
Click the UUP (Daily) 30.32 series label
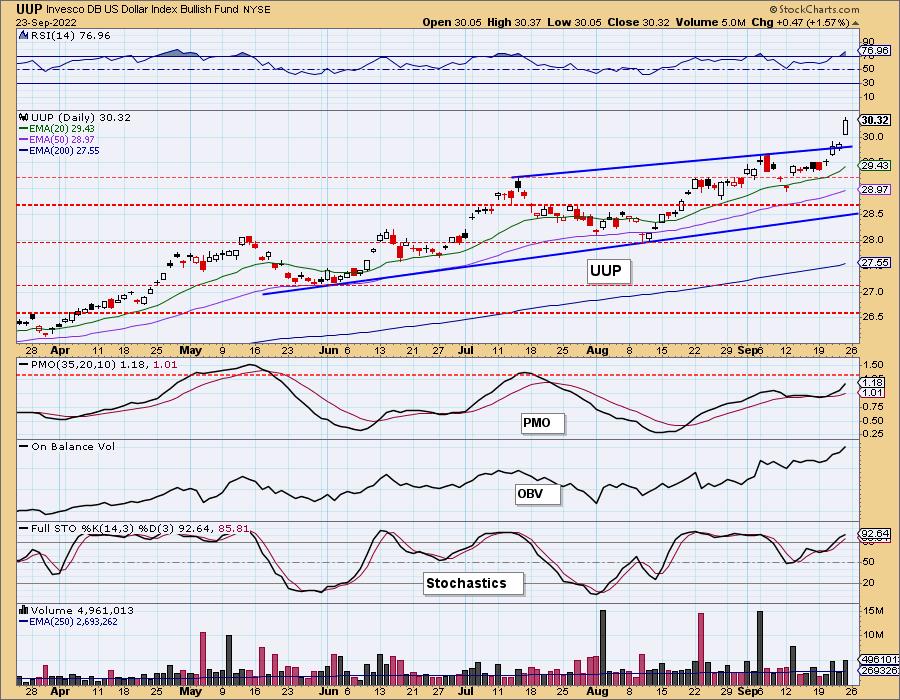pyautogui.click(x=81, y=117)
